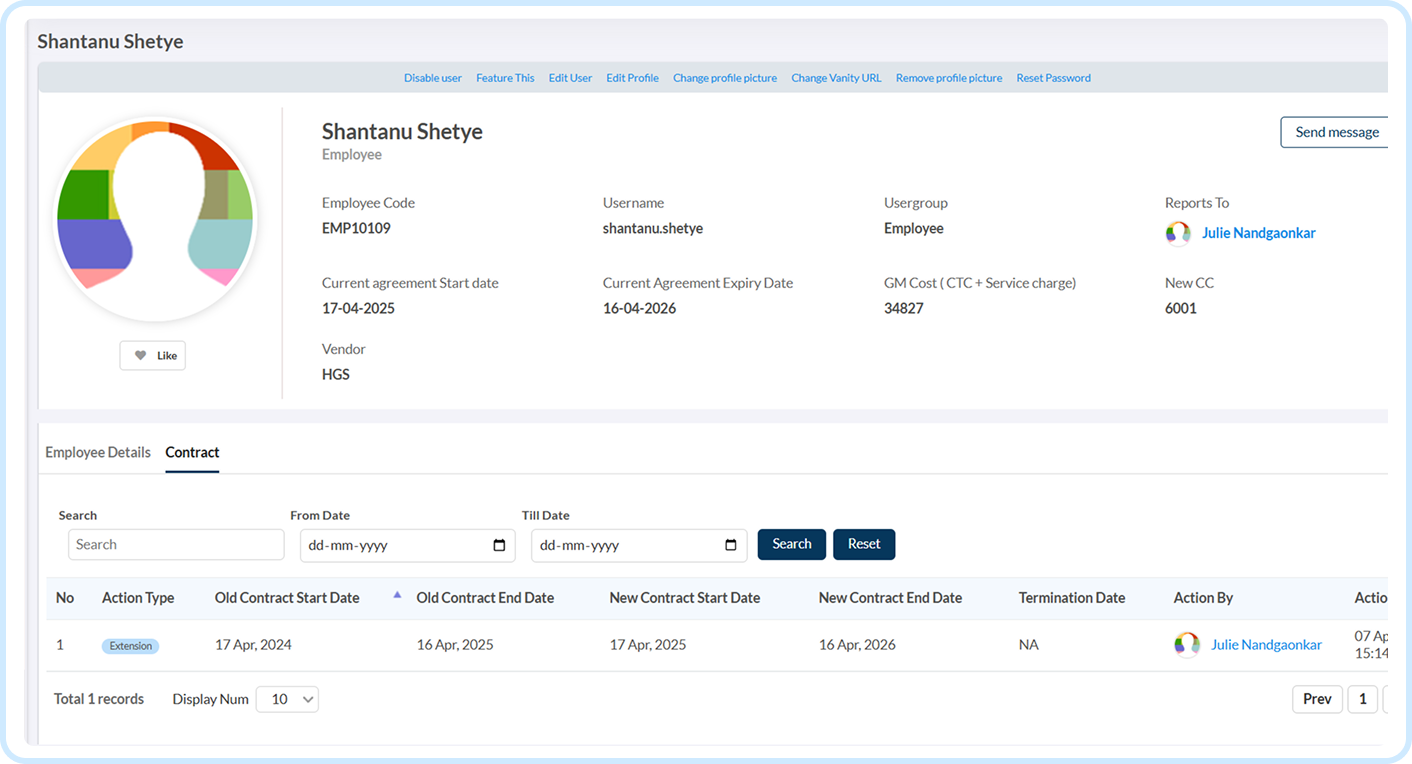Click the Old Contract End Date header
The image size is (1412, 764).
click(485, 598)
